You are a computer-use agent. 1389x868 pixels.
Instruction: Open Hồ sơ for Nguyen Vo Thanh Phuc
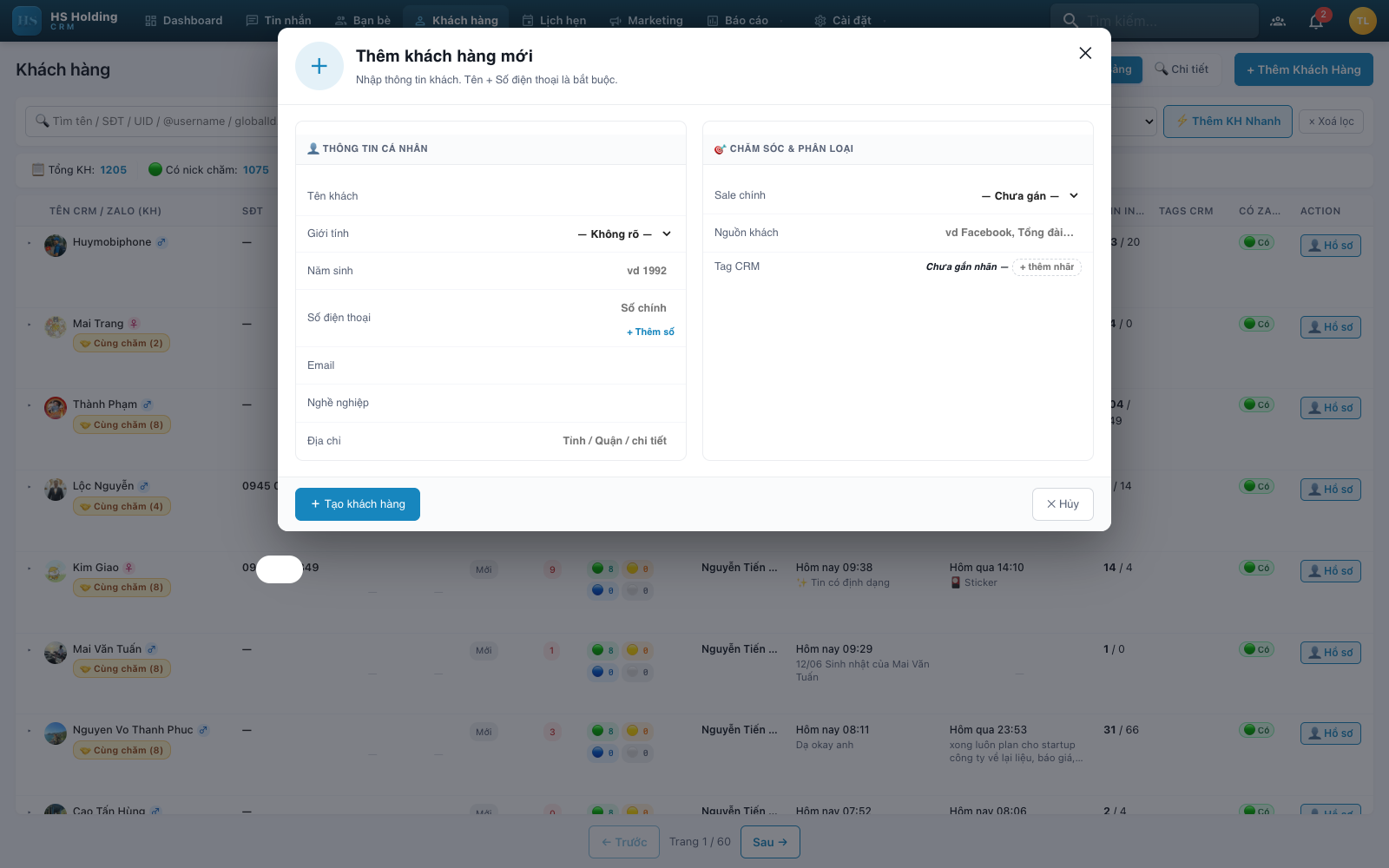pos(1330,733)
